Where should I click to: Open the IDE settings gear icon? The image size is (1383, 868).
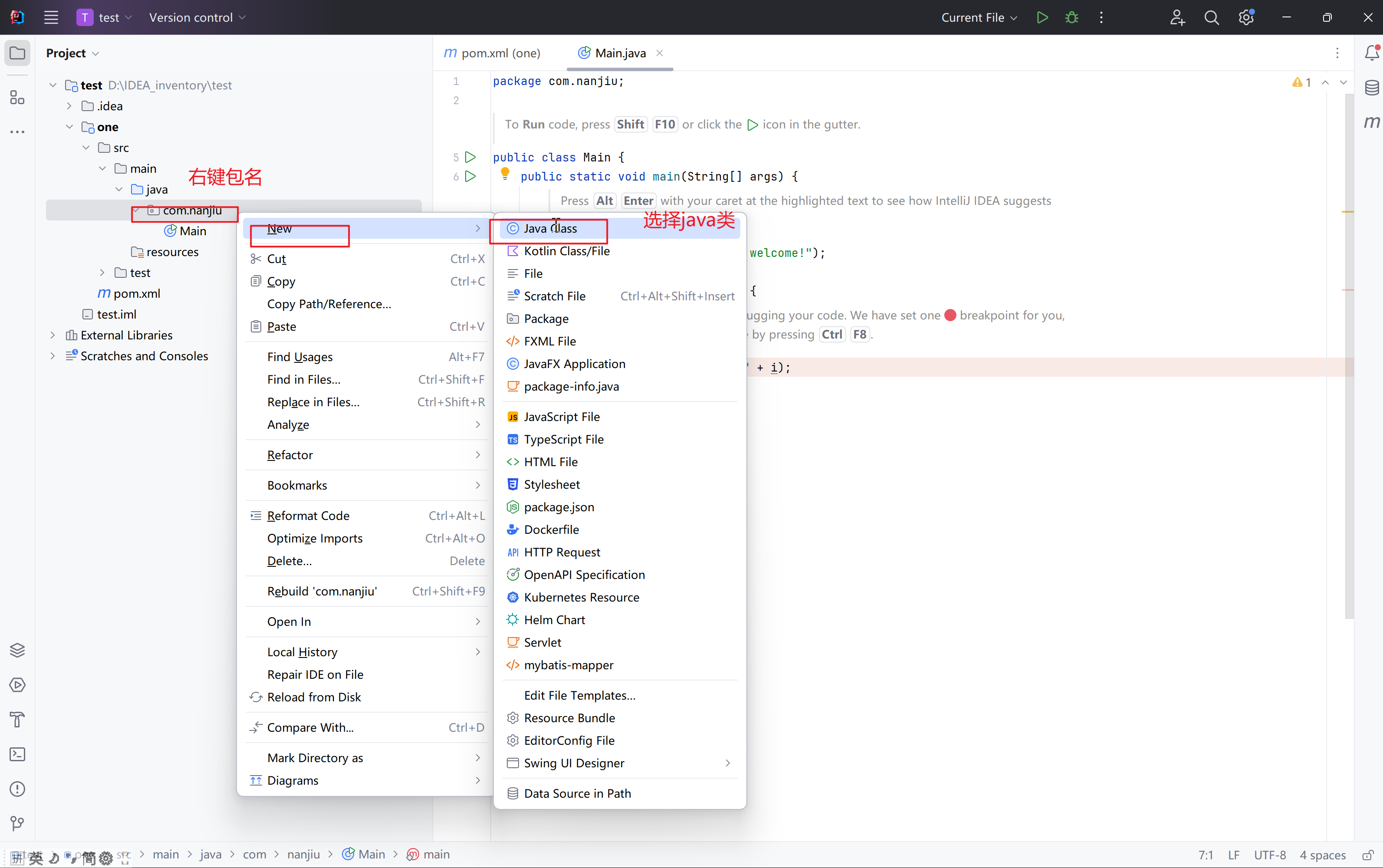pos(1245,17)
